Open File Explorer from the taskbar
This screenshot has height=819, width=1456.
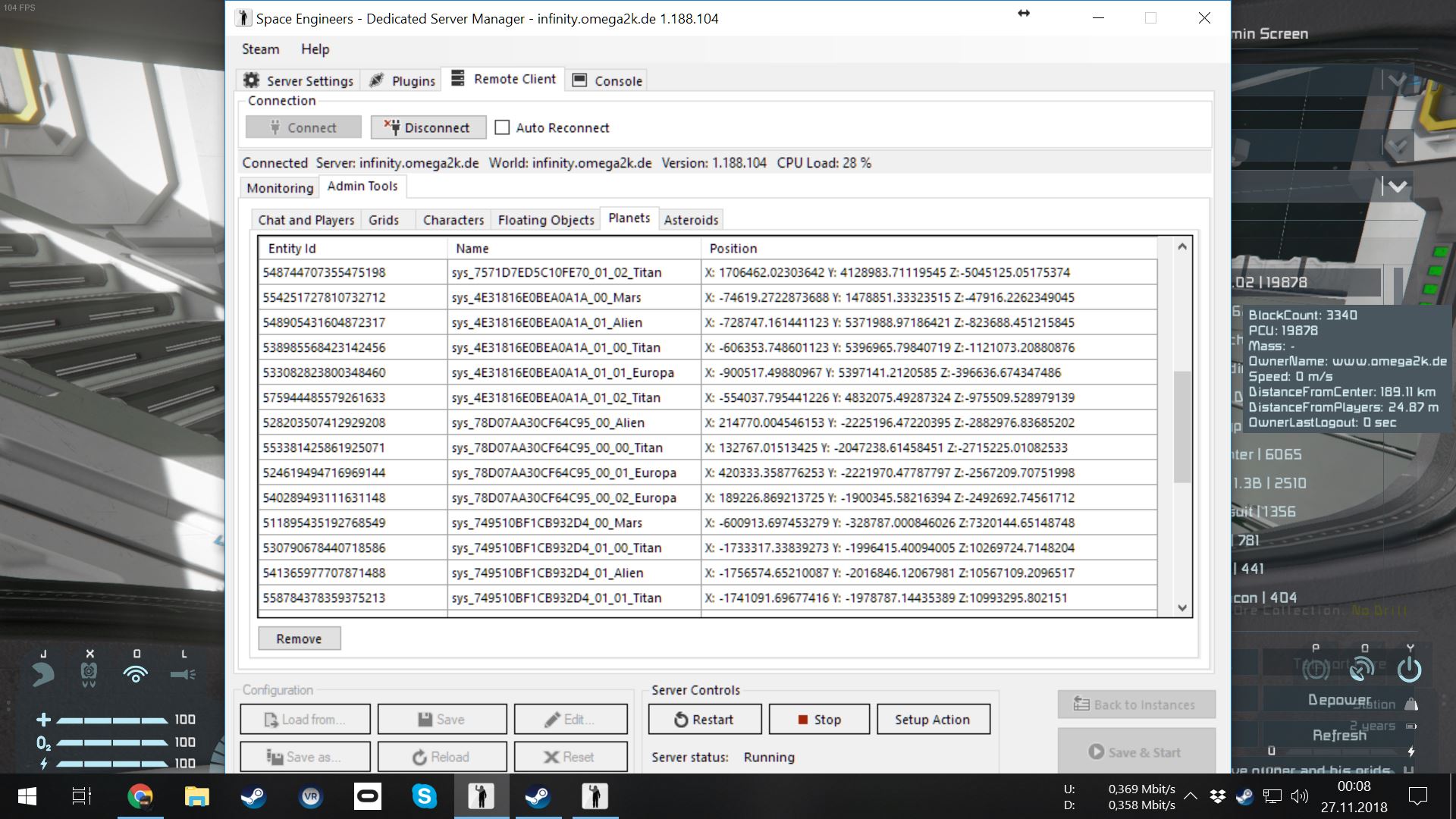[x=196, y=796]
